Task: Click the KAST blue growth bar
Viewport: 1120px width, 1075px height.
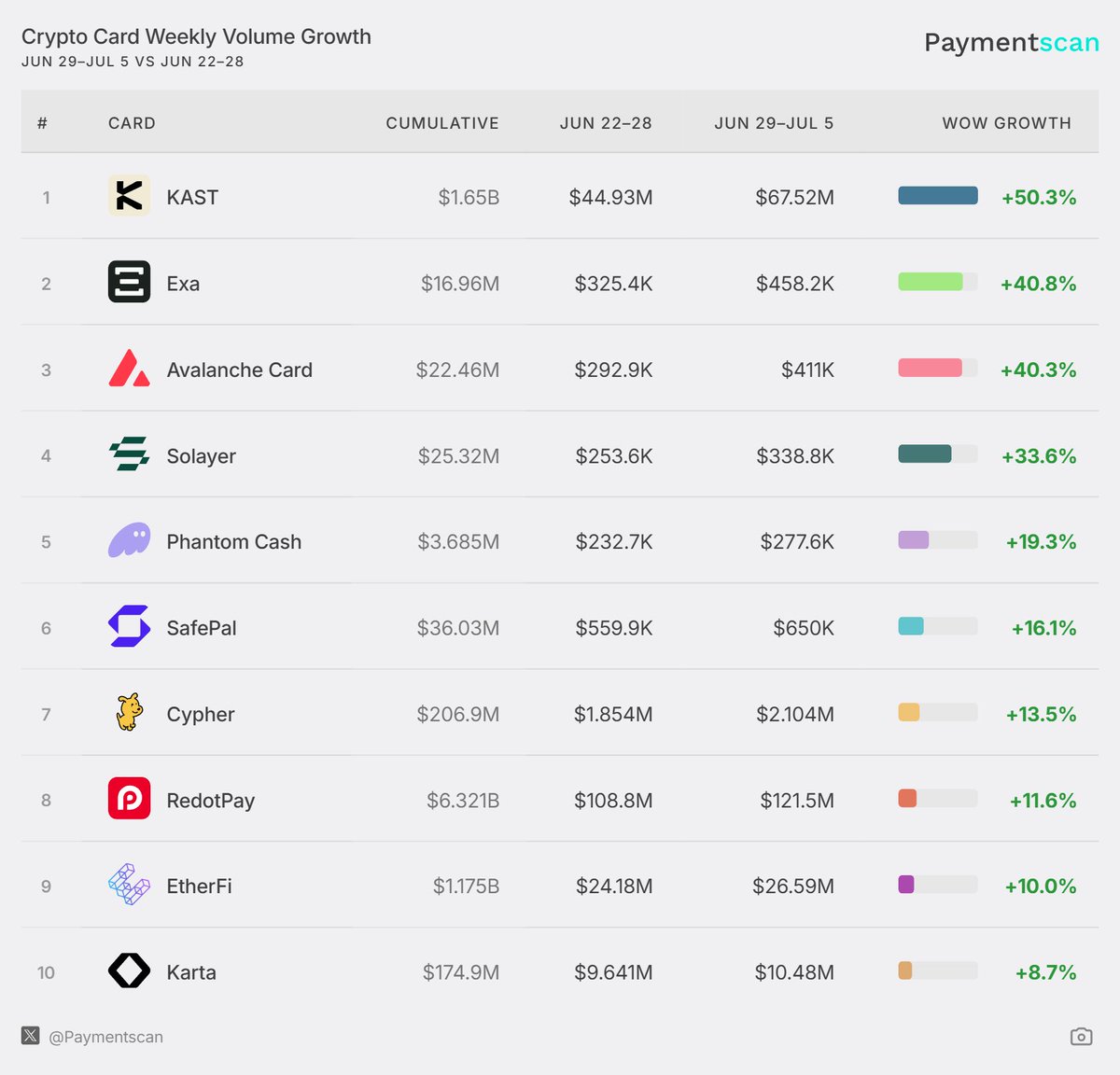Action: pyautogui.click(x=938, y=195)
